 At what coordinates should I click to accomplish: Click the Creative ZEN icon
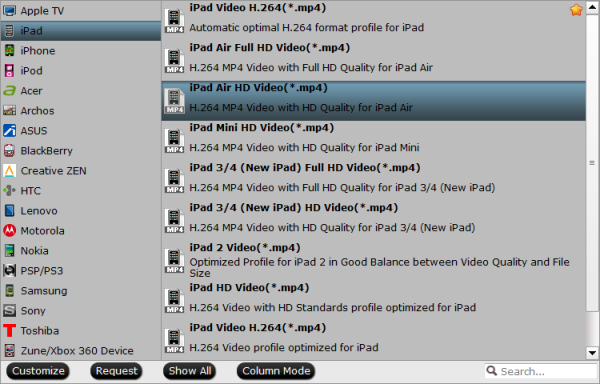pyautogui.click(x=10, y=171)
